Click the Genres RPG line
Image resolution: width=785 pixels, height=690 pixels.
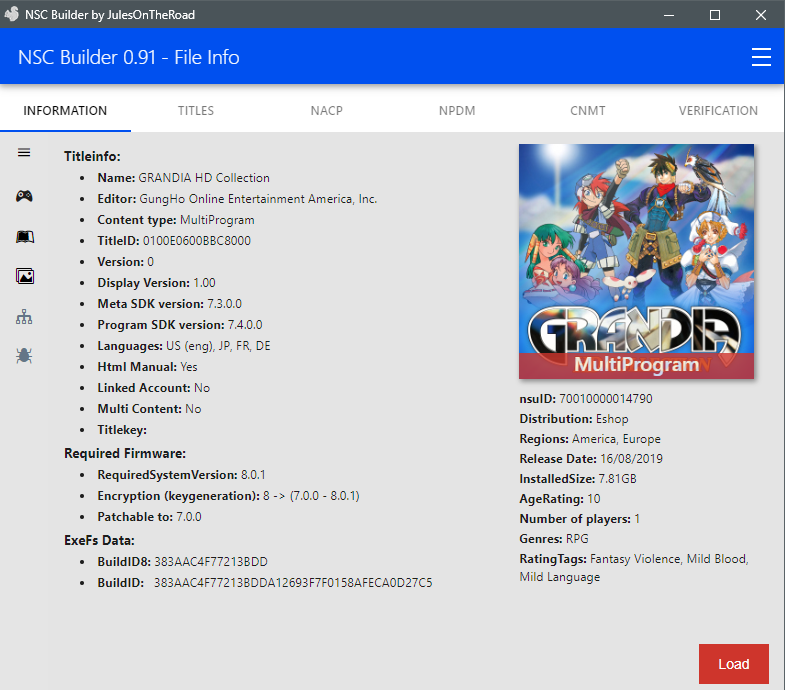[554, 539]
